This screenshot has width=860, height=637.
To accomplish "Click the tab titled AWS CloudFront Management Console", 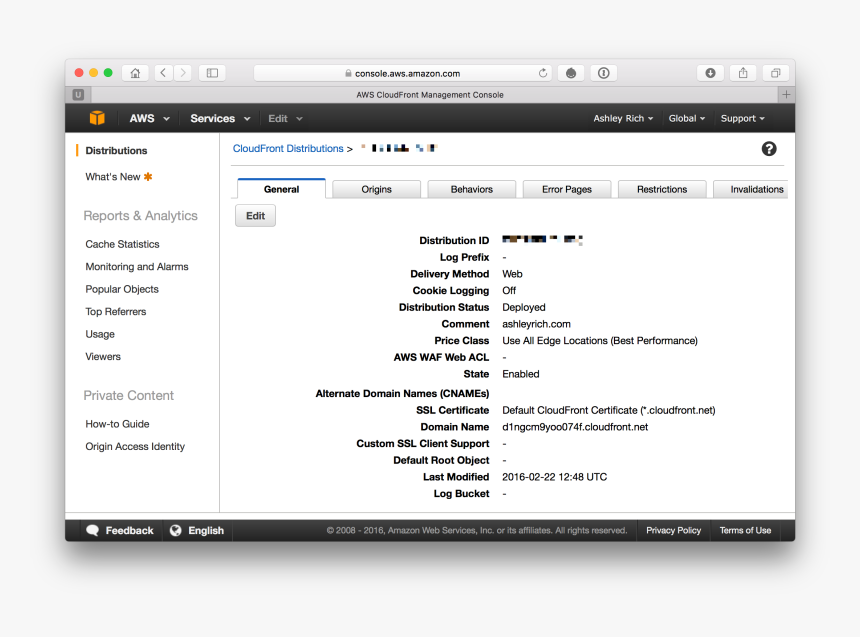I will pyautogui.click(x=430, y=95).
